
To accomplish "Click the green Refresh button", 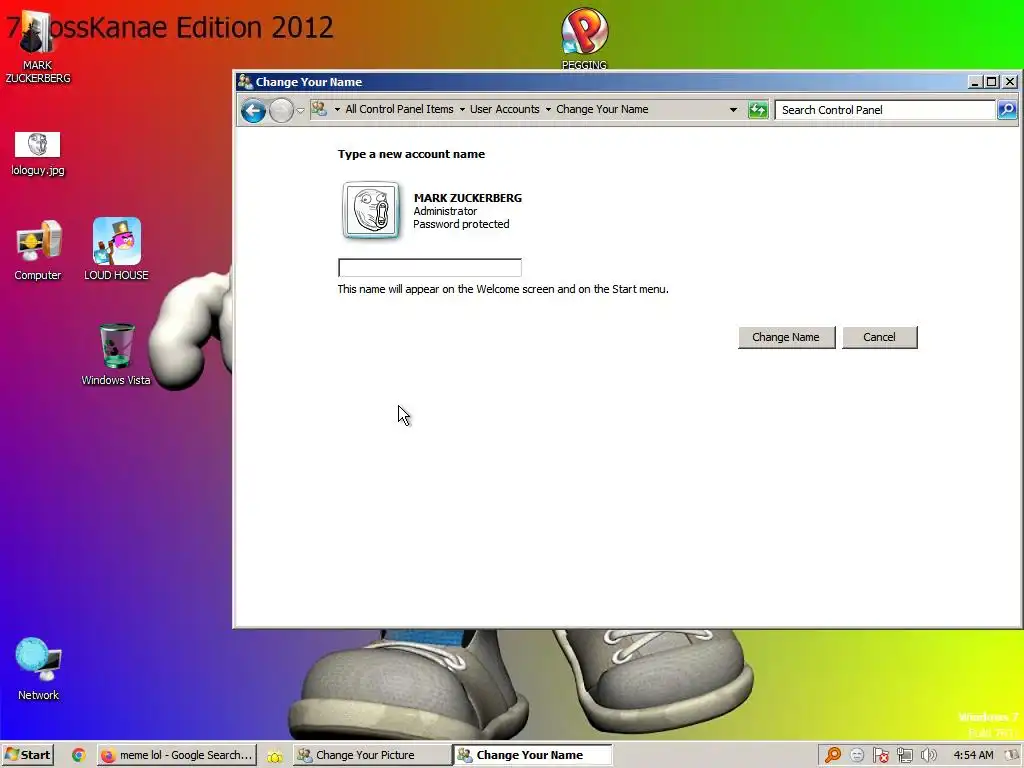I will (x=758, y=110).
